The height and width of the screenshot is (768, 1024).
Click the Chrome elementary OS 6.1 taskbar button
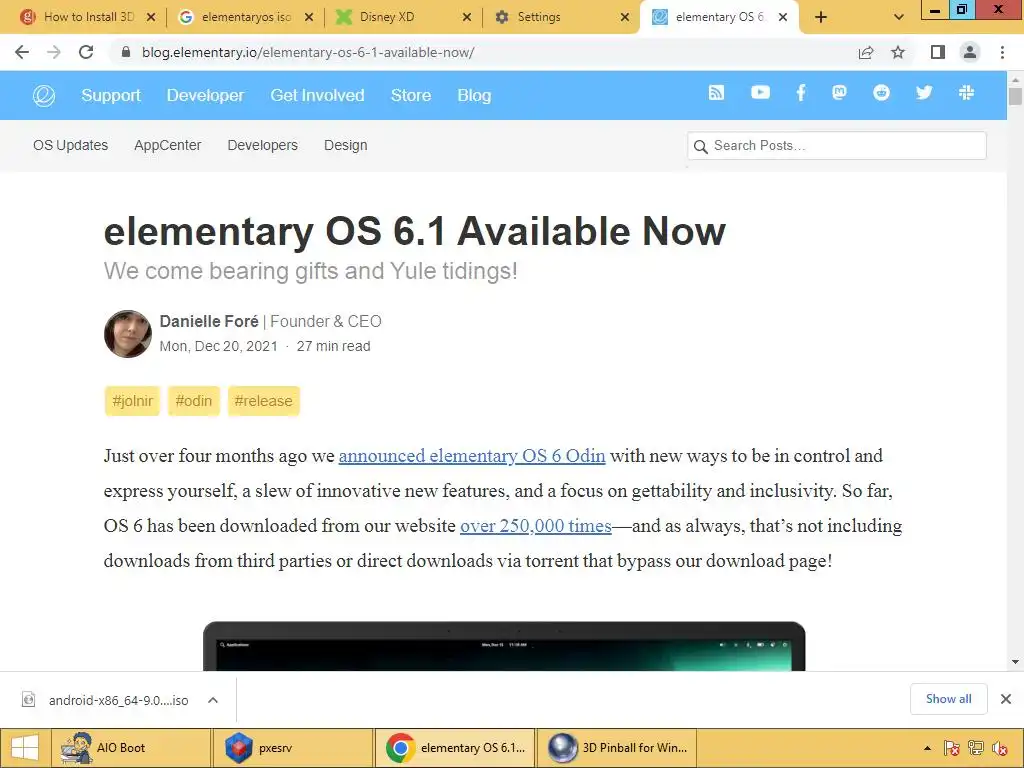coord(455,748)
